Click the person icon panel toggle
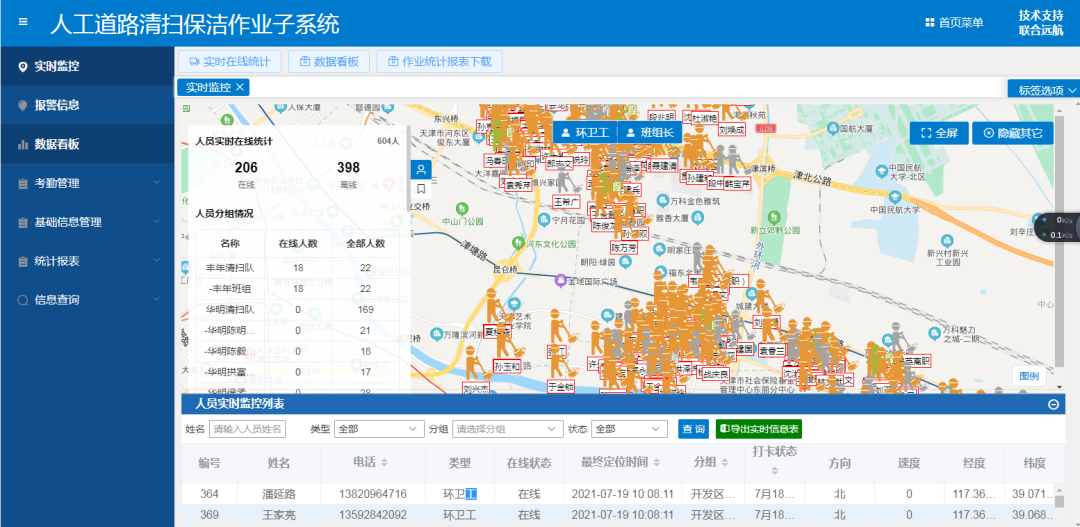This screenshot has width=1080, height=527. tap(421, 169)
